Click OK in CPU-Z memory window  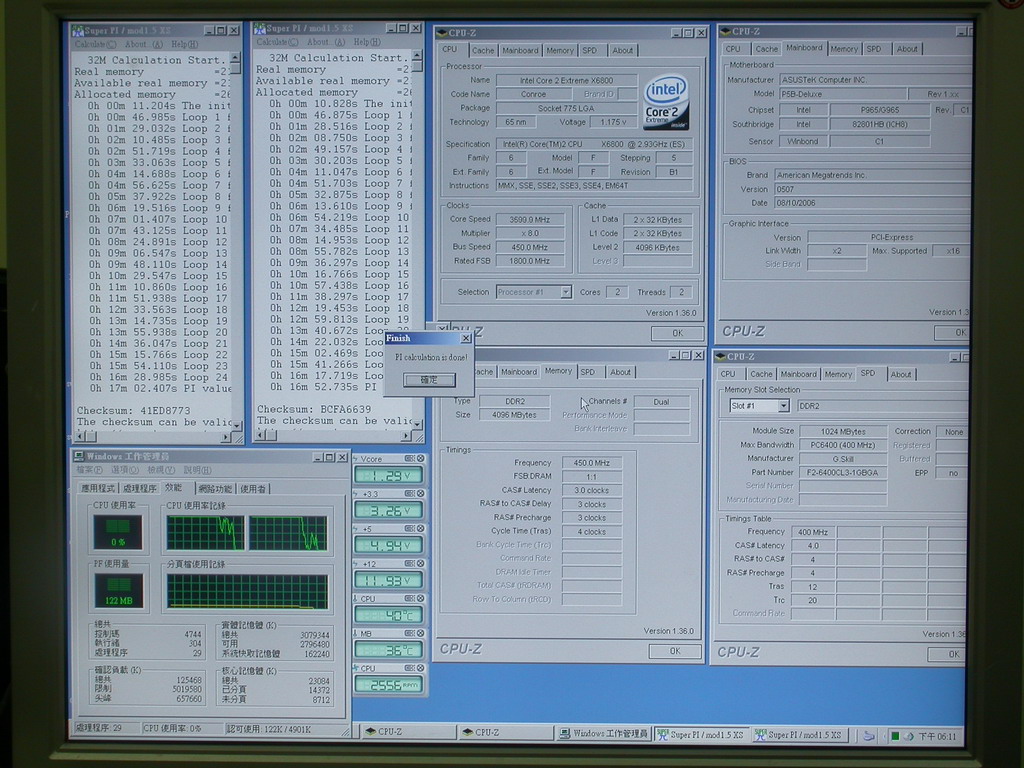coord(675,651)
